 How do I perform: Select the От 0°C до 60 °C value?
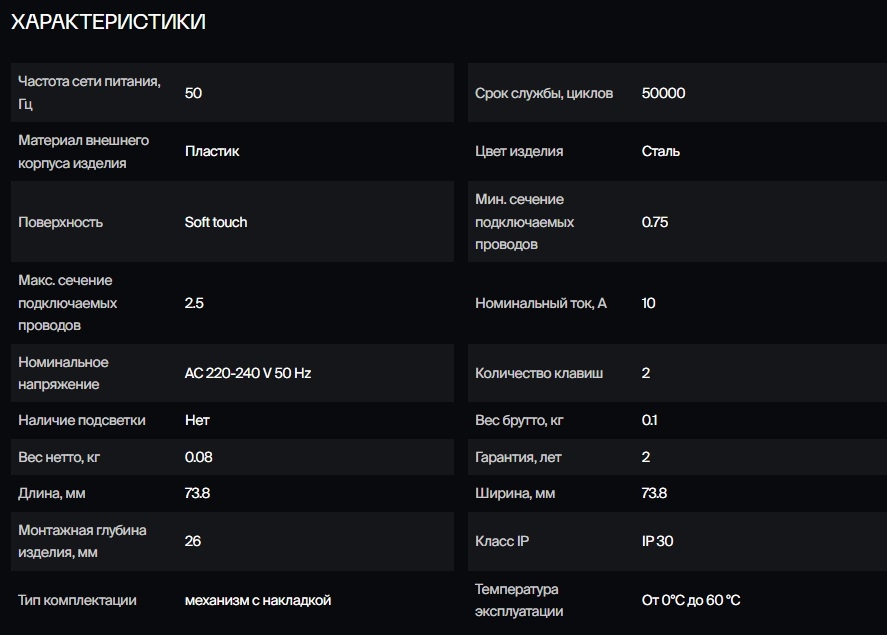pos(691,600)
